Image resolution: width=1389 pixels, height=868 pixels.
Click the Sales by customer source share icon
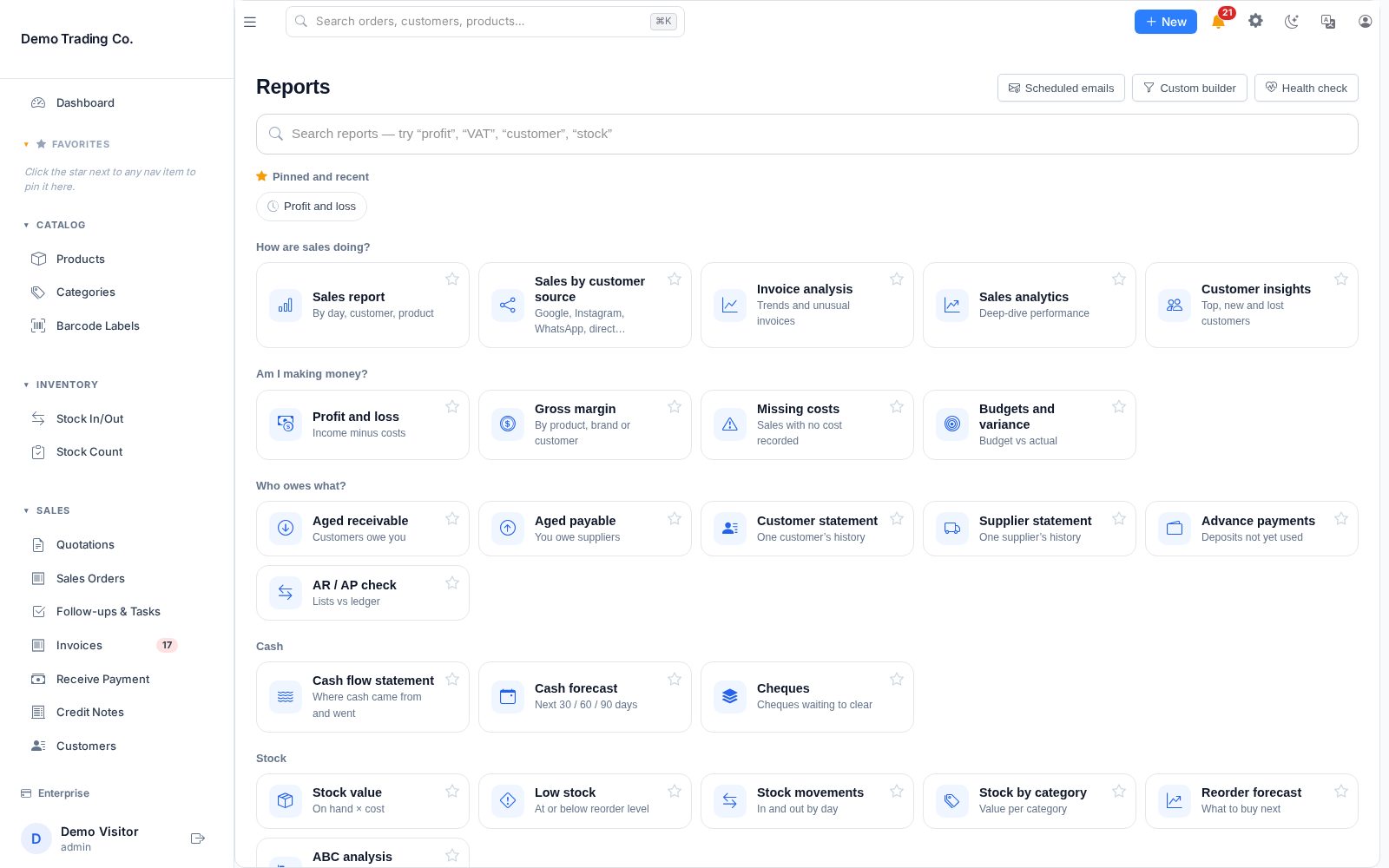pyautogui.click(x=508, y=306)
